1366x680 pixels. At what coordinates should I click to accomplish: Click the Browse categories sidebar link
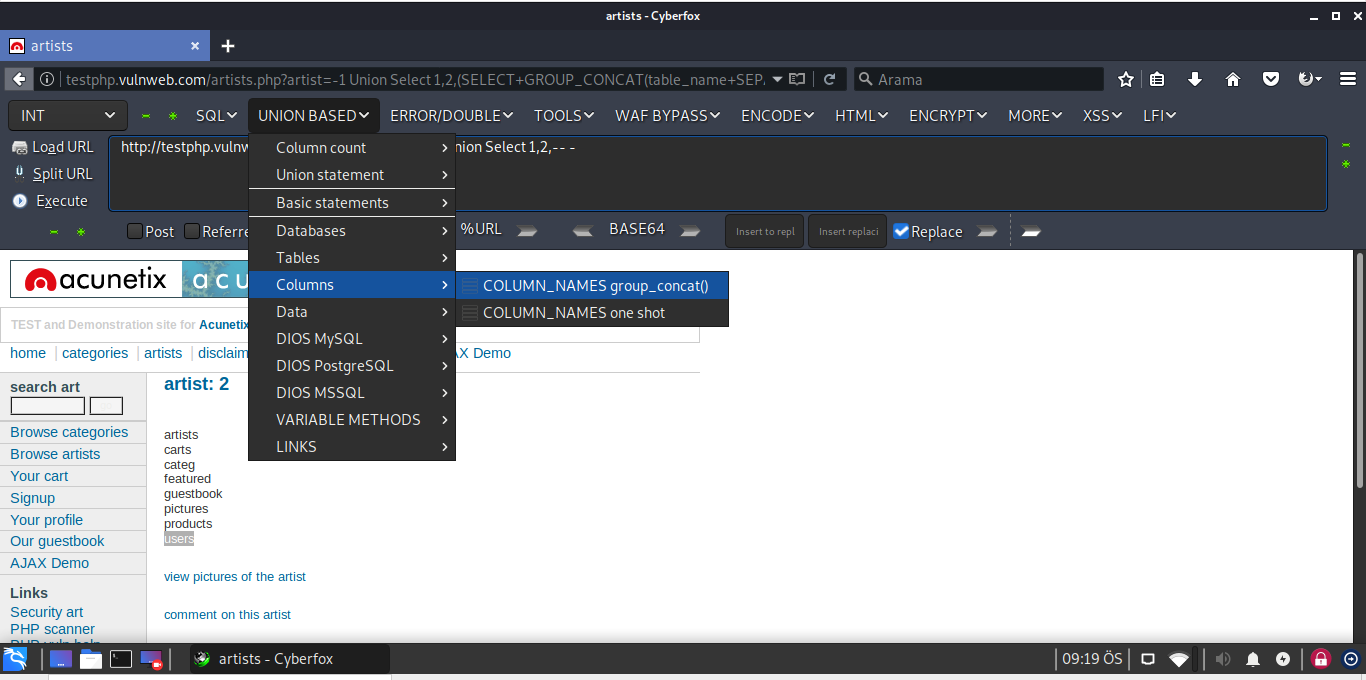tap(69, 432)
